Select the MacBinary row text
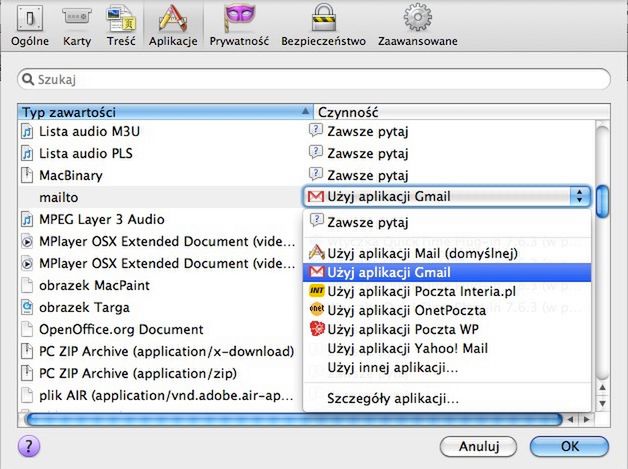 [x=71, y=175]
